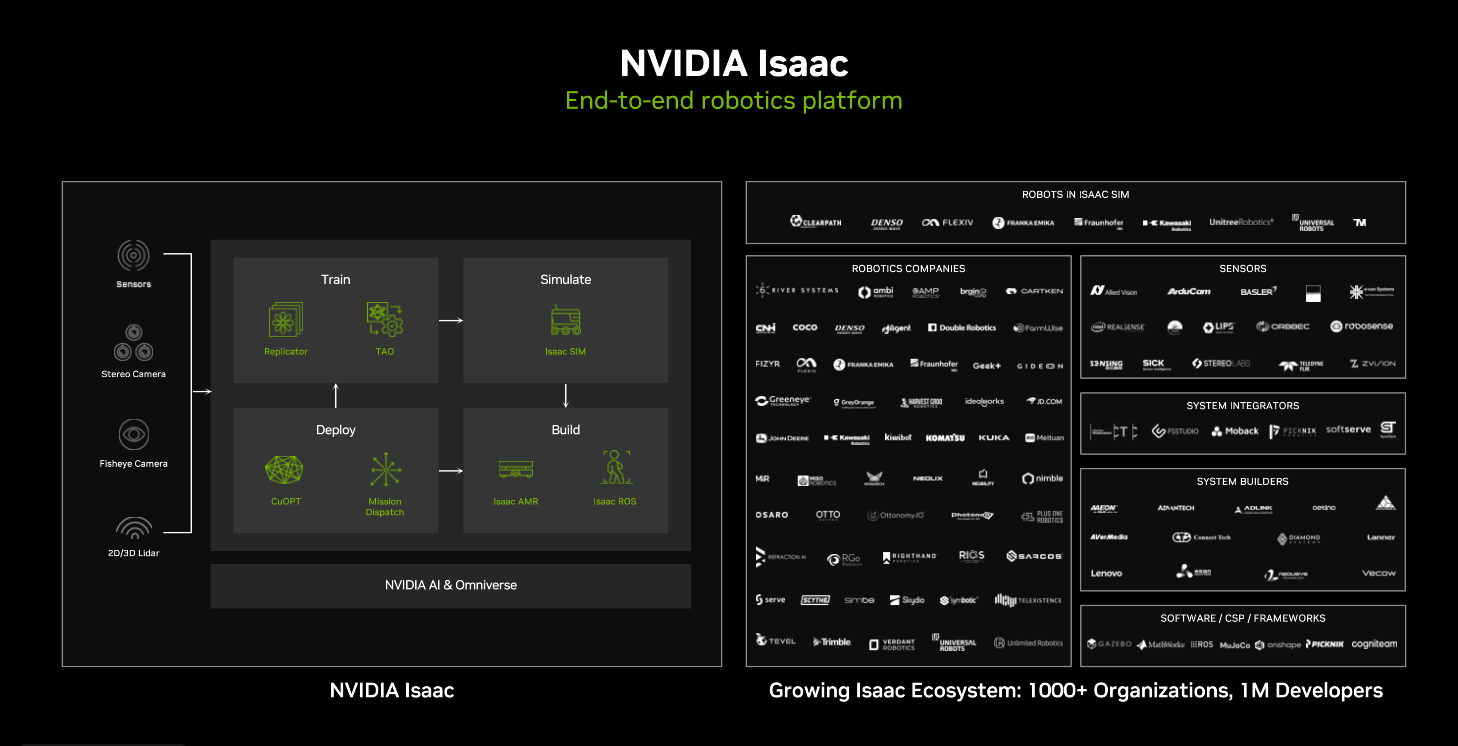Click the Double Robotics logo

(x=962, y=328)
